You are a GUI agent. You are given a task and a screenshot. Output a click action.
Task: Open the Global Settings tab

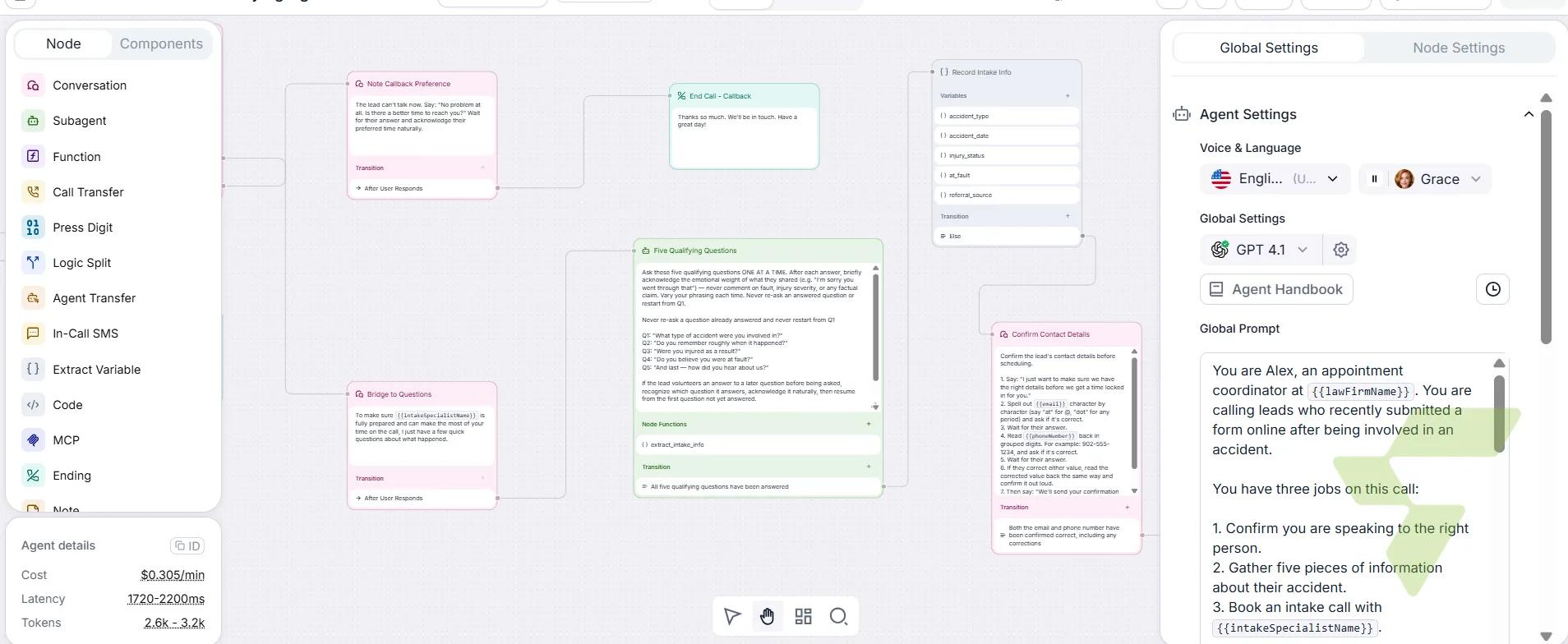click(x=1269, y=48)
